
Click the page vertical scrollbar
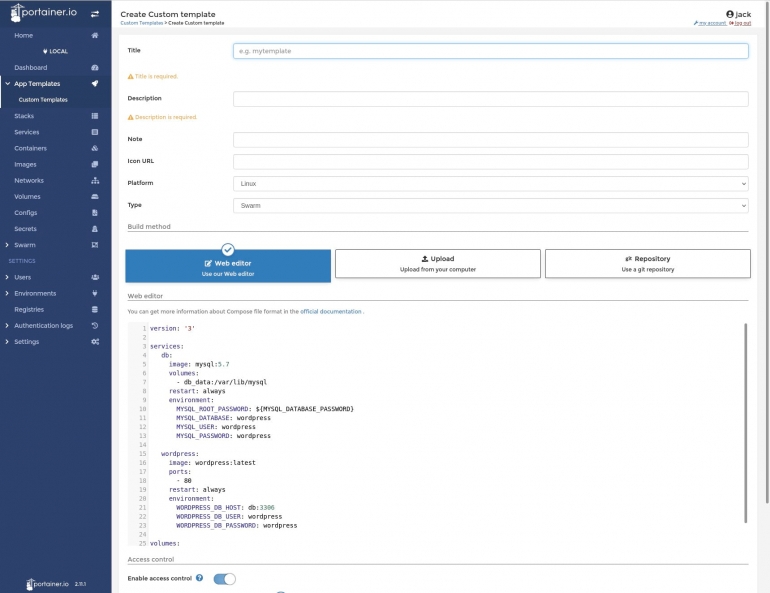pos(767,251)
